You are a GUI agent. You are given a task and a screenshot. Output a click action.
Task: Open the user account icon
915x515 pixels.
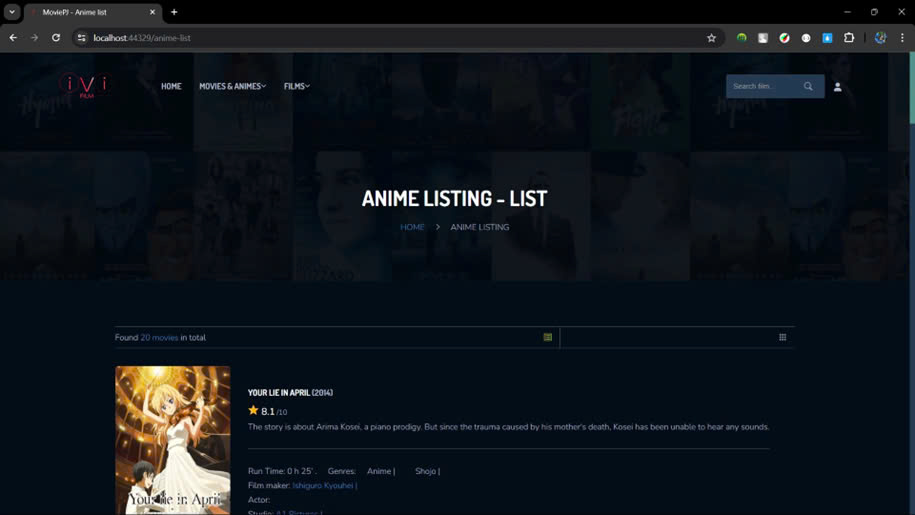837,87
